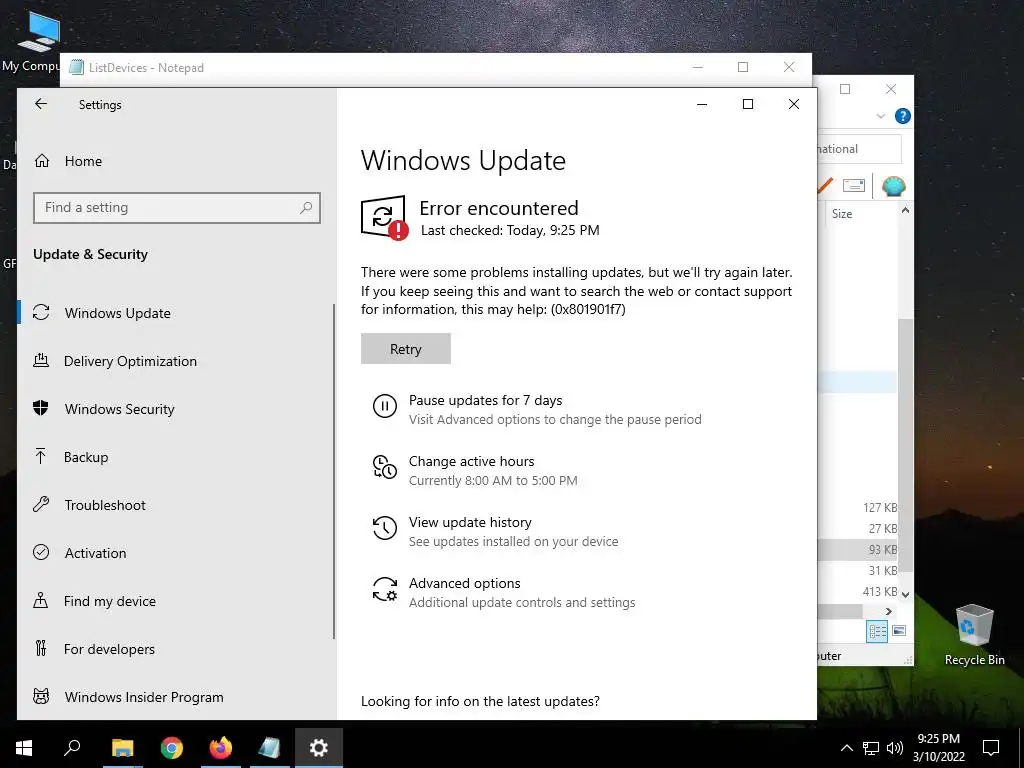Open the Windows Start menu
Viewport: 1024px width, 768px height.
pos(24,748)
